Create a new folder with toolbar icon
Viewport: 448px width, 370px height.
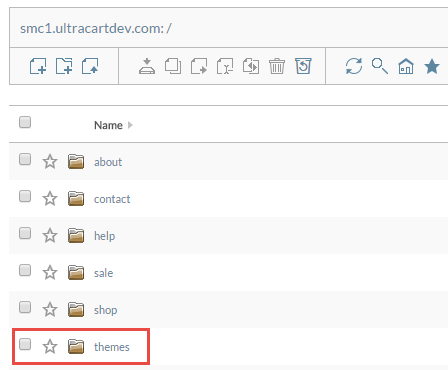[64, 66]
